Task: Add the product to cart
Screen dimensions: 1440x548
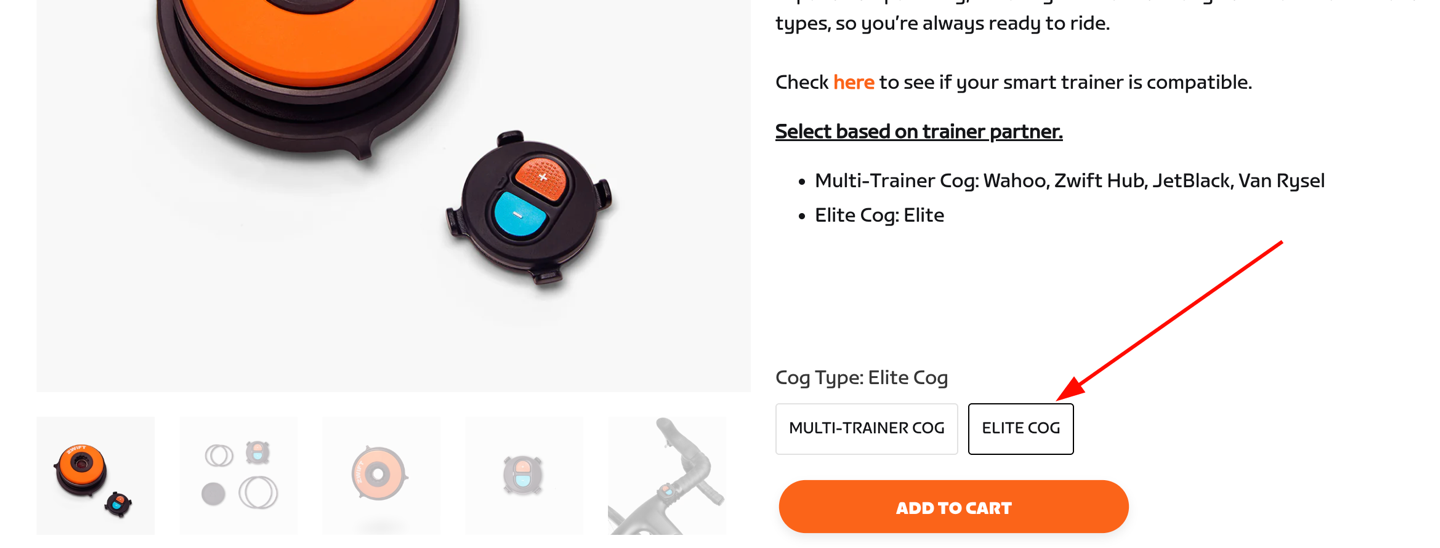Action: point(954,507)
